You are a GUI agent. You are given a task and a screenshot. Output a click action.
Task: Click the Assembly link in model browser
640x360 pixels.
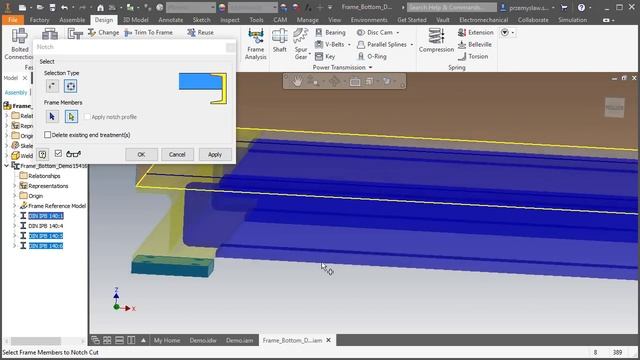pyautogui.click(x=16, y=92)
